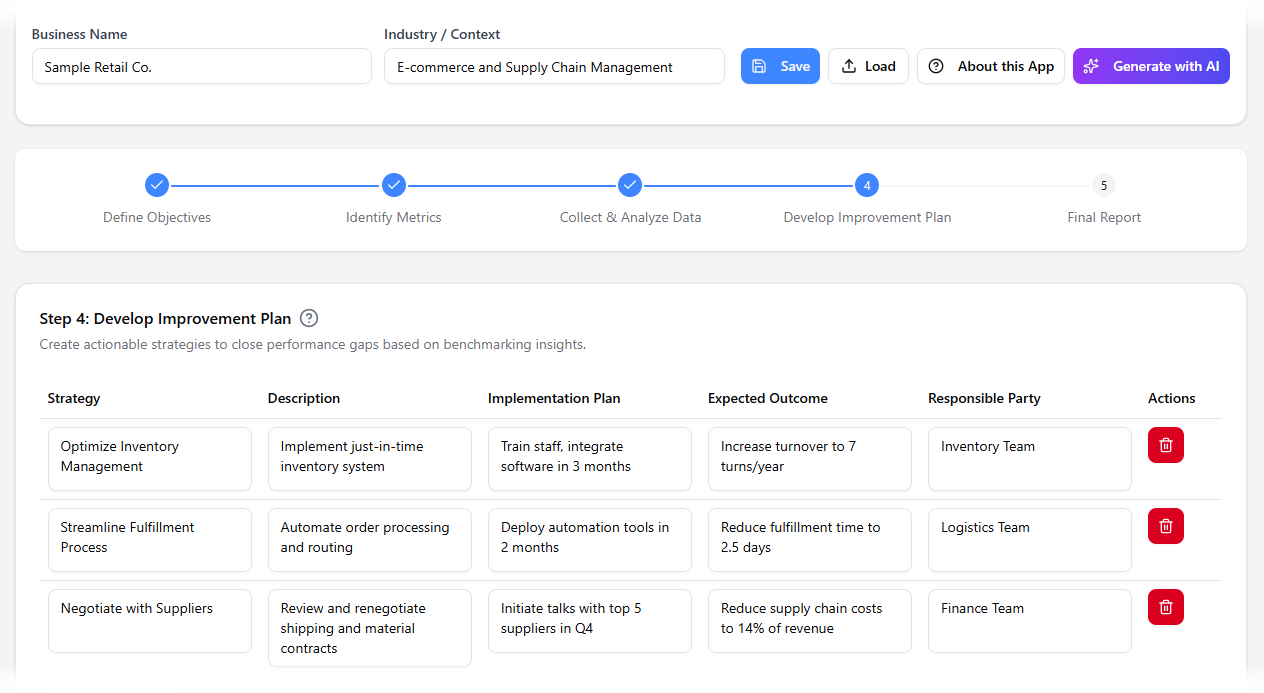Switch to the Identify Metrics step
1264x693 pixels.
[394, 185]
